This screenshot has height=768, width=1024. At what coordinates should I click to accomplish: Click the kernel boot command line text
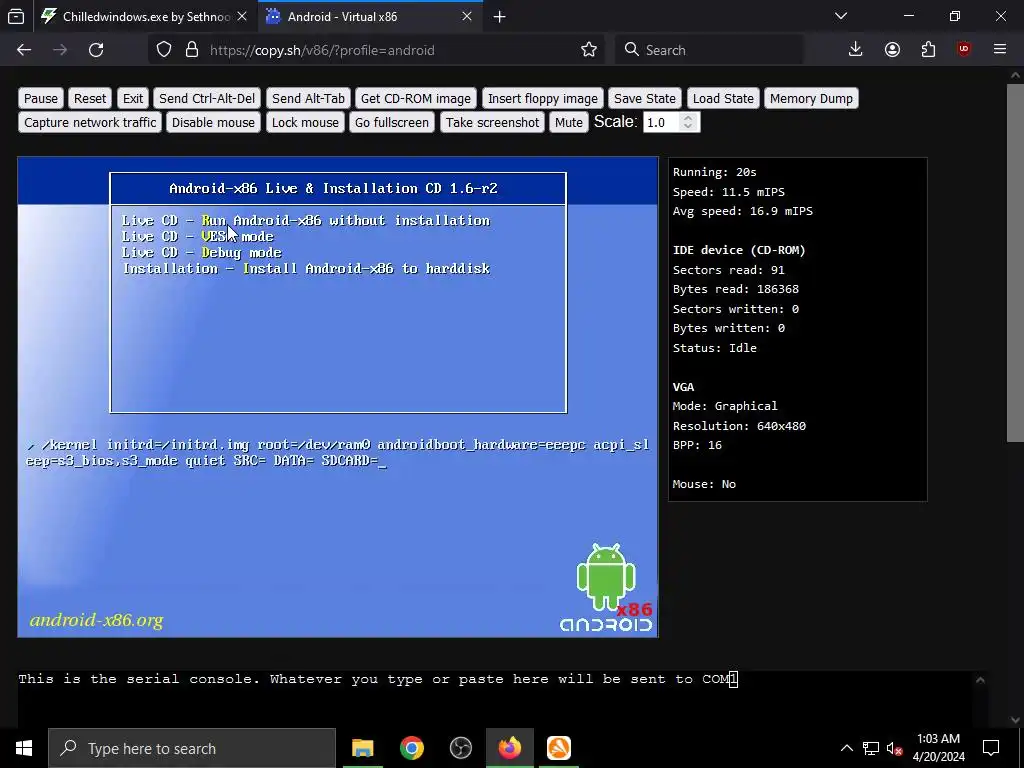(338, 453)
